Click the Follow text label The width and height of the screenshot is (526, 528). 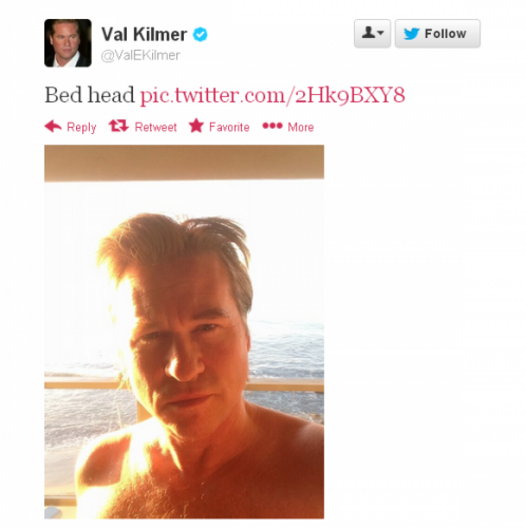446,34
